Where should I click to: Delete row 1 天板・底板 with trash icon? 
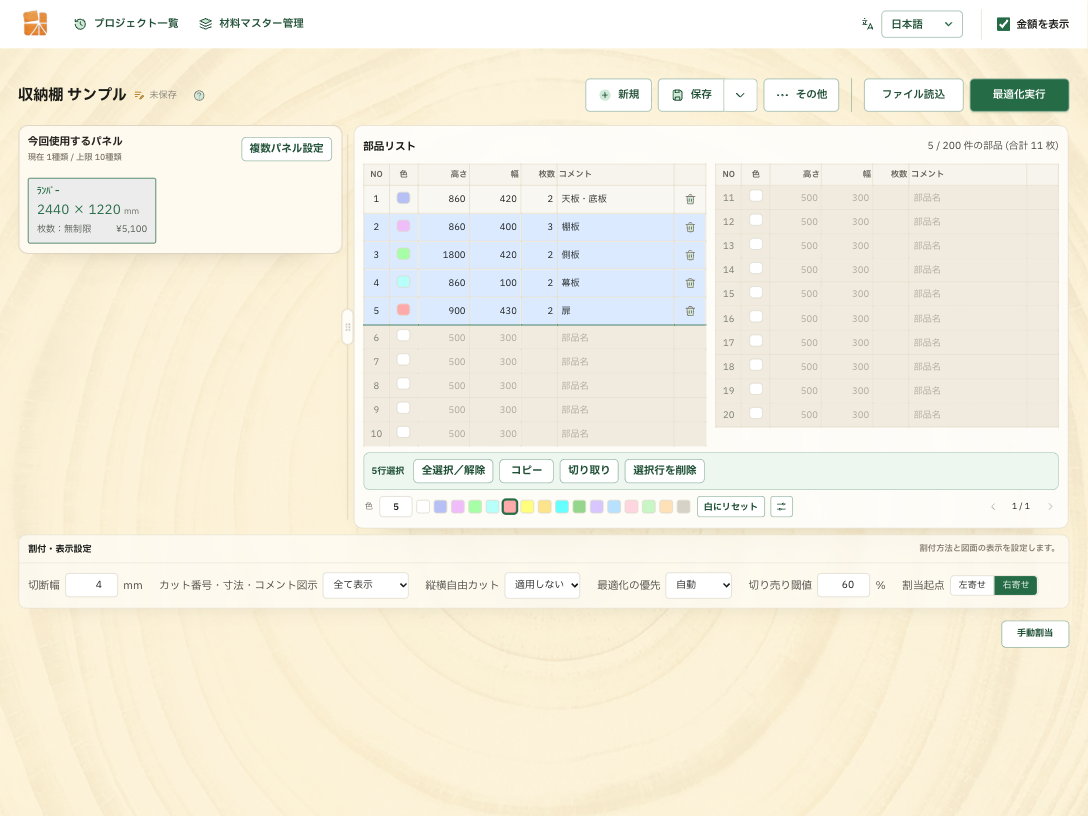click(x=690, y=199)
